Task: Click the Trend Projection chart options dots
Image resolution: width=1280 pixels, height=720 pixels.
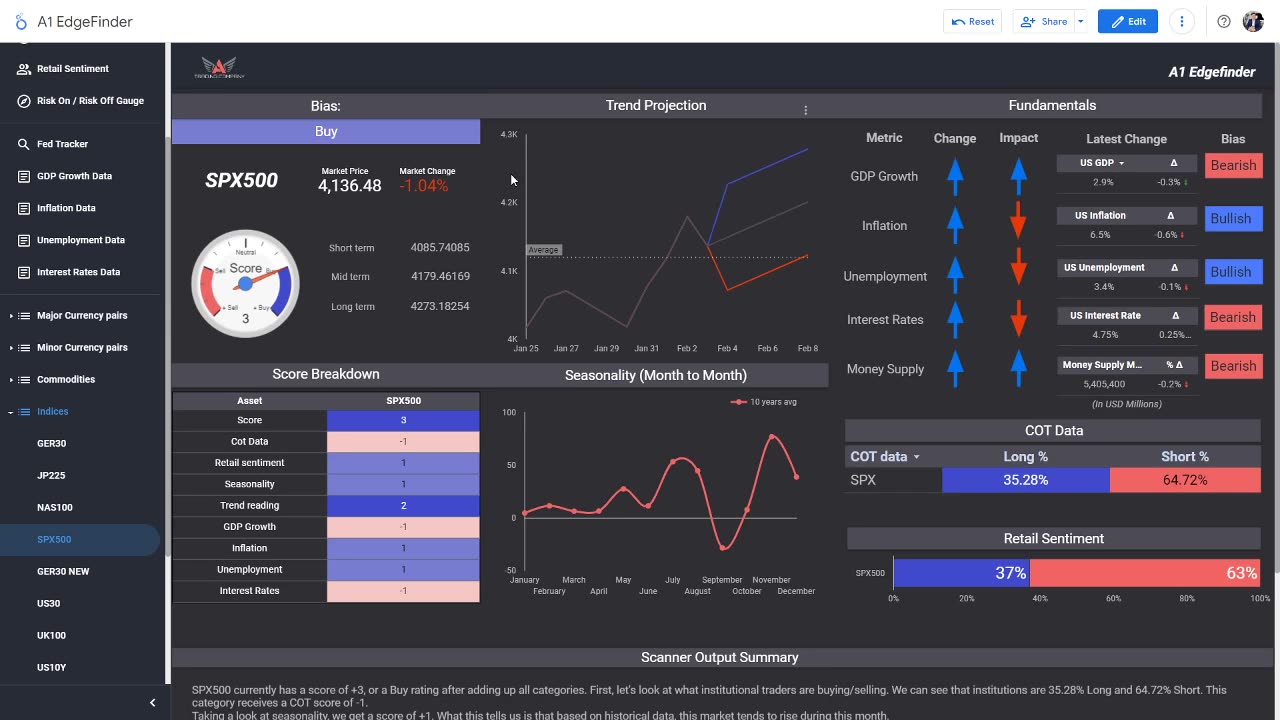Action: coord(805,110)
